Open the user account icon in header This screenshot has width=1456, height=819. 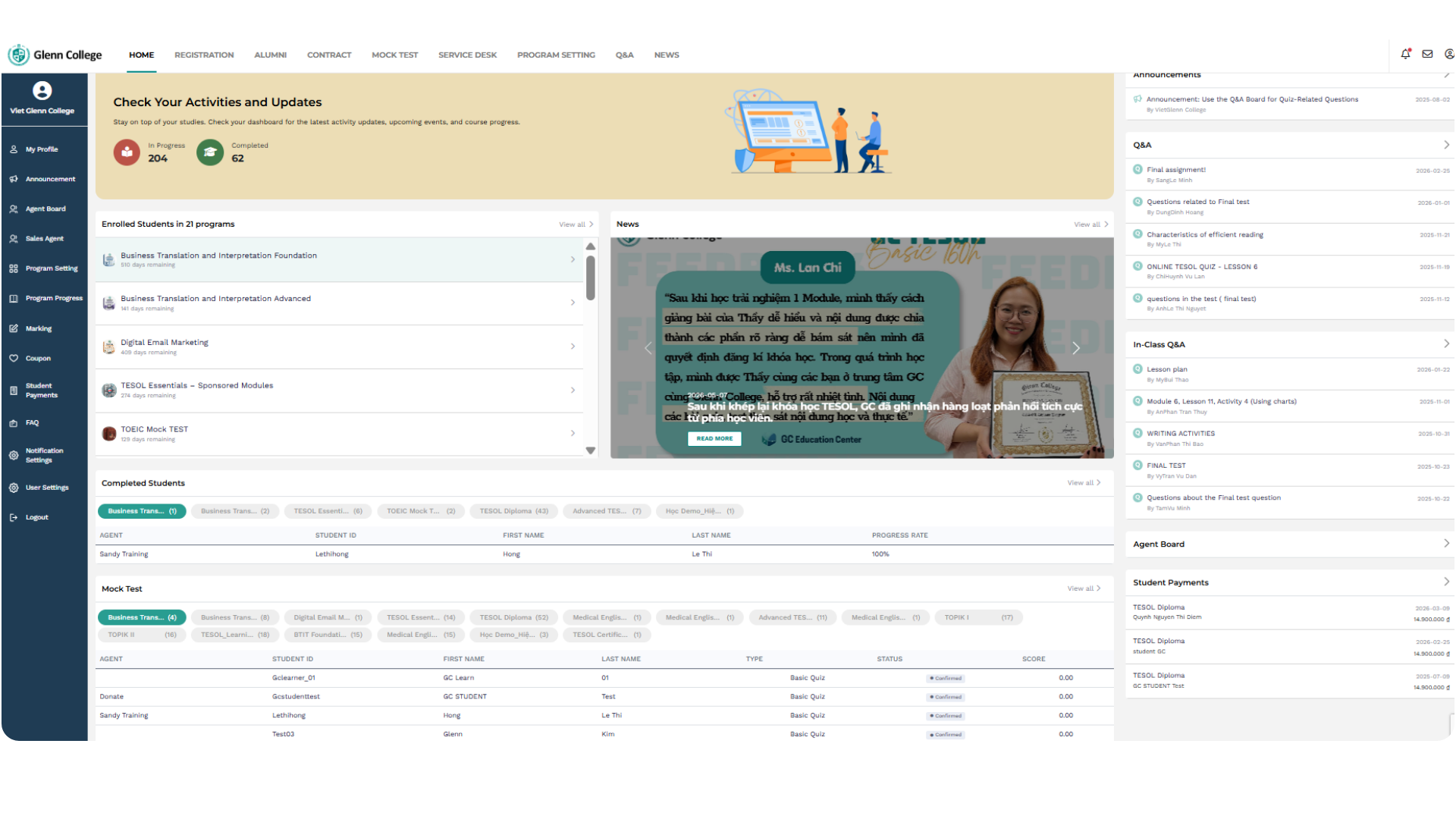pyautogui.click(x=1449, y=54)
